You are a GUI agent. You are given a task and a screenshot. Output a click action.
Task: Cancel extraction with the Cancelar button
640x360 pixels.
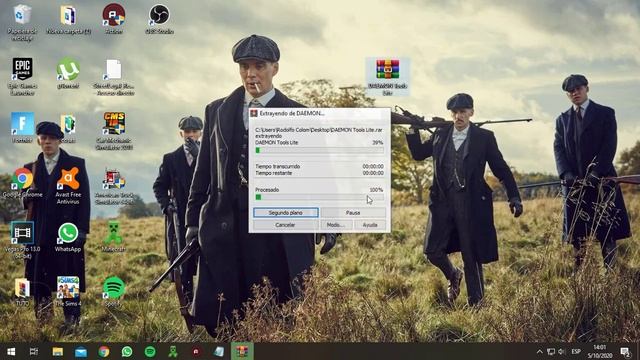[x=285, y=225]
